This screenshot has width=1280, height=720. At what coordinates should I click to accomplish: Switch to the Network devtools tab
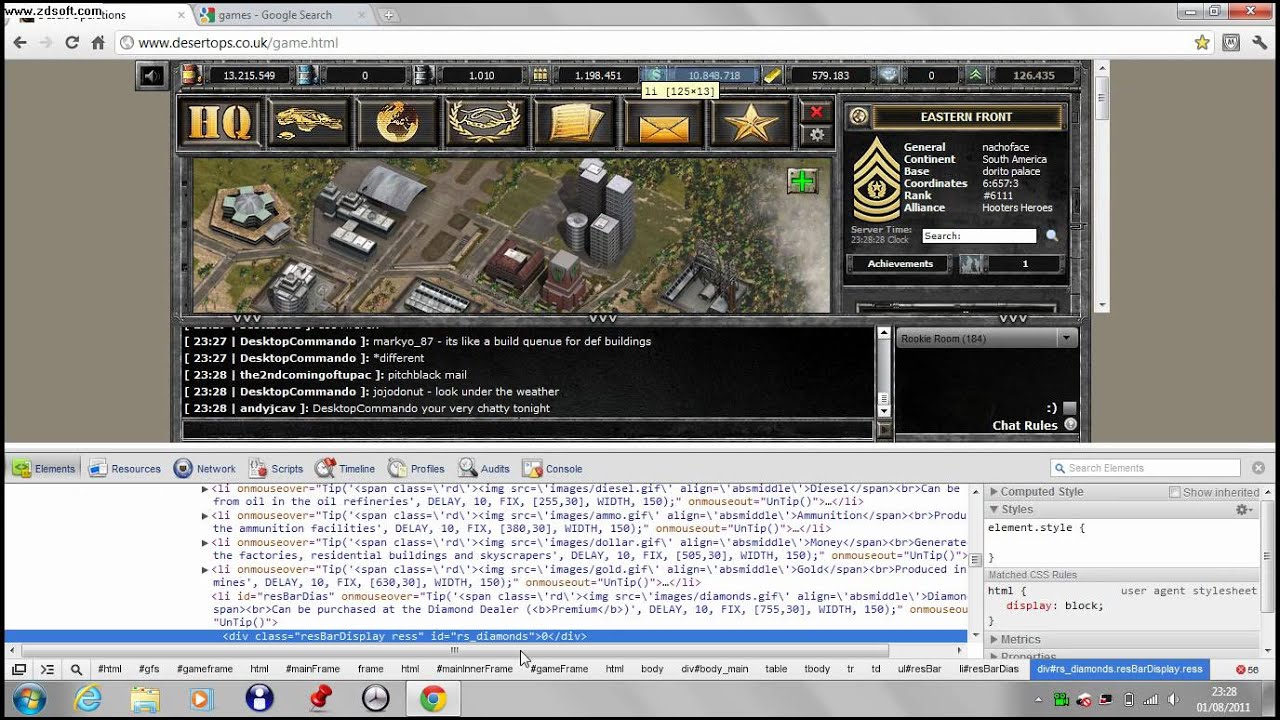(205, 468)
